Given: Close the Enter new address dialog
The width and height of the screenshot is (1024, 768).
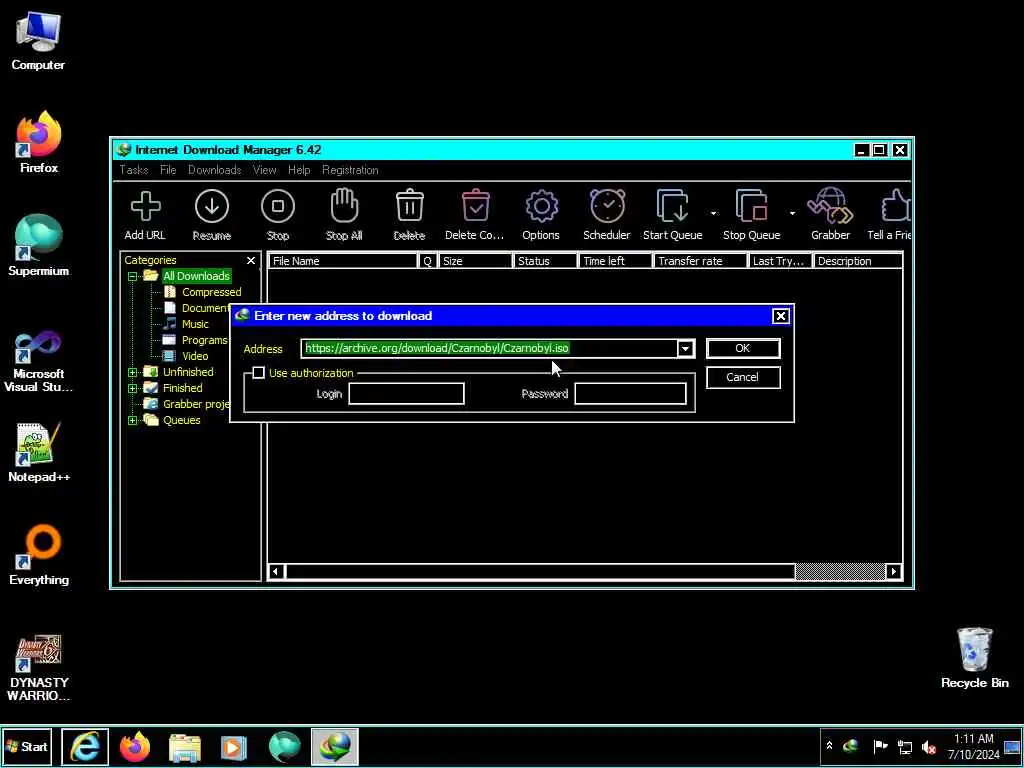Looking at the screenshot, I should click(x=780, y=316).
